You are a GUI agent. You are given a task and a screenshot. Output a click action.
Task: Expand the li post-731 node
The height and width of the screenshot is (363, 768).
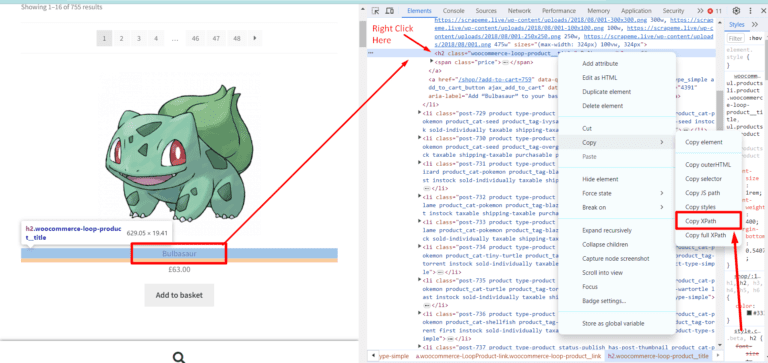pyautogui.click(x=419, y=164)
